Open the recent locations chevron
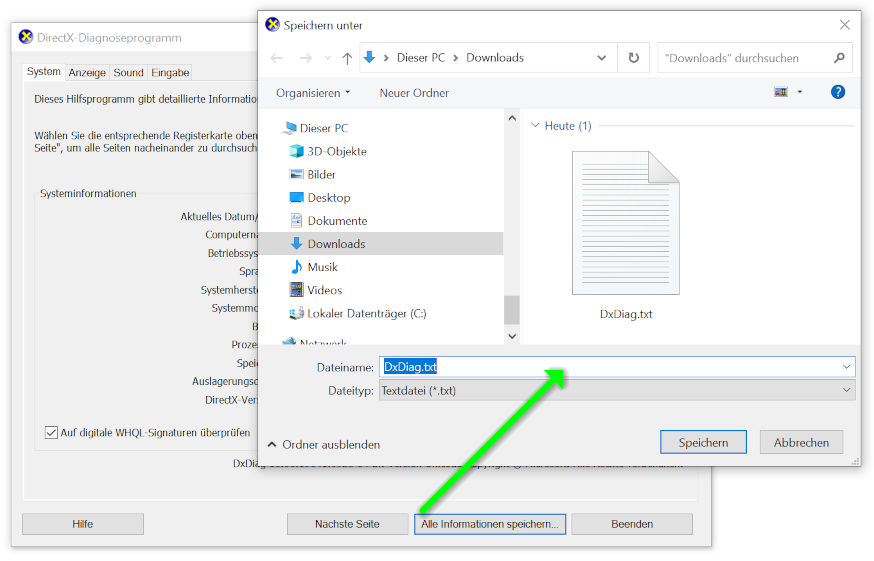The height and width of the screenshot is (561, 874). [328, 58]
